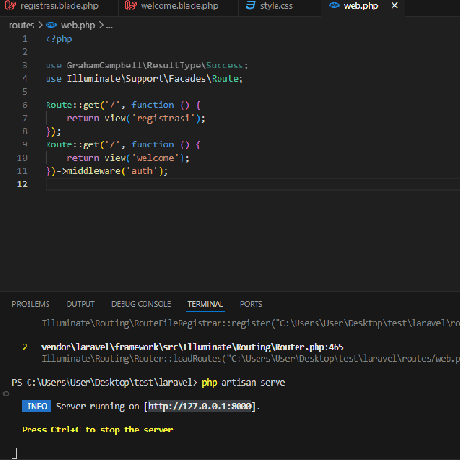Open the style.css tab
This screenshot has width=460, height=460.
pos(276,6)
